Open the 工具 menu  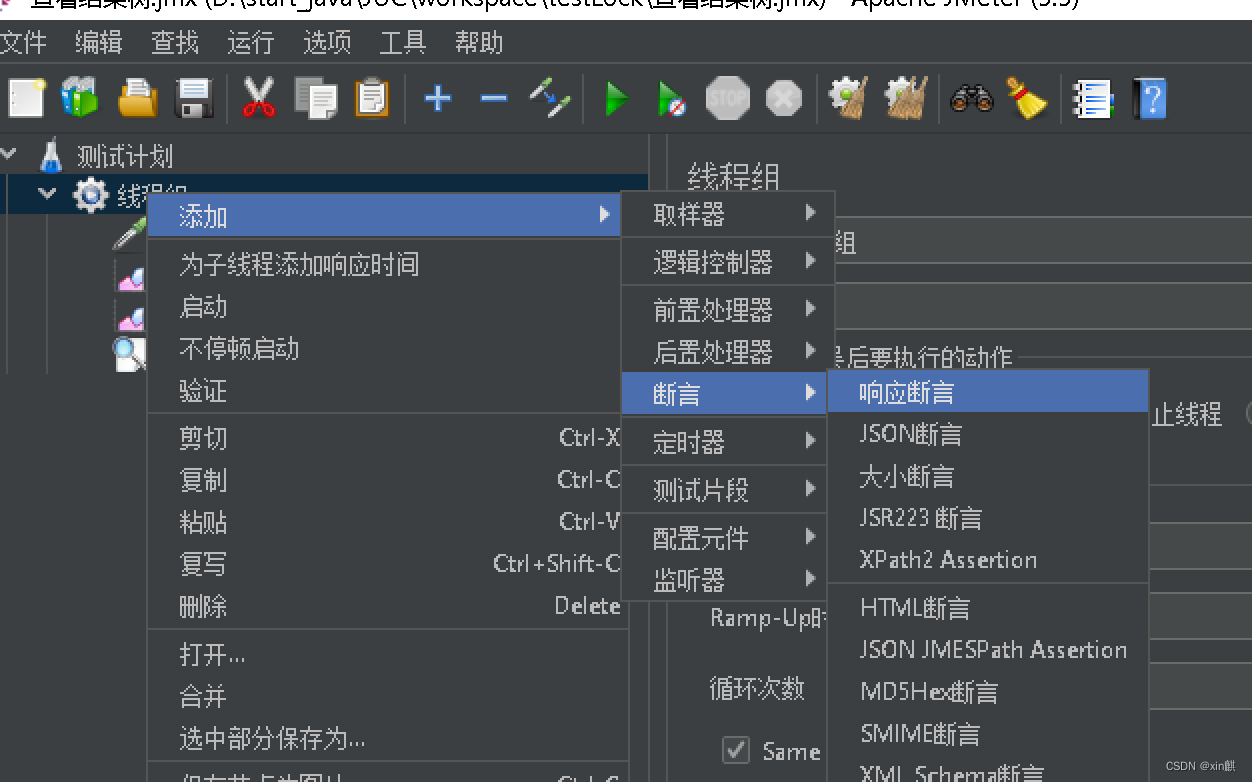(x=402, y=42)
